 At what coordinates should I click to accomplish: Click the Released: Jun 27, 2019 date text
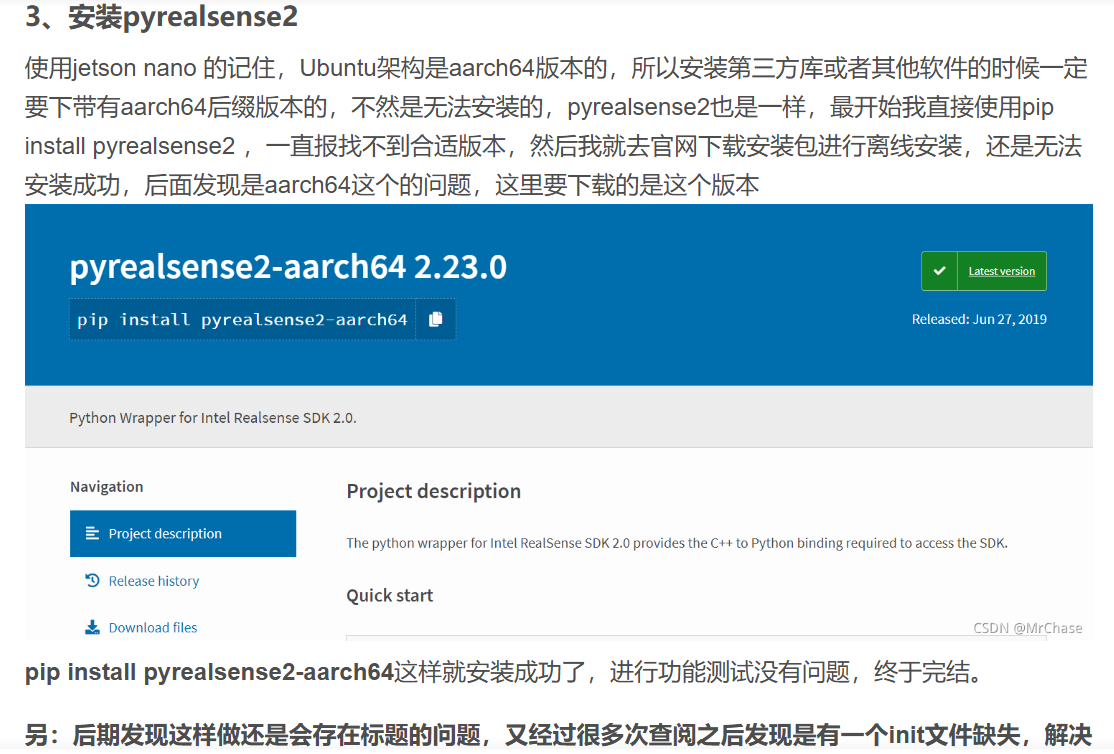980,318
